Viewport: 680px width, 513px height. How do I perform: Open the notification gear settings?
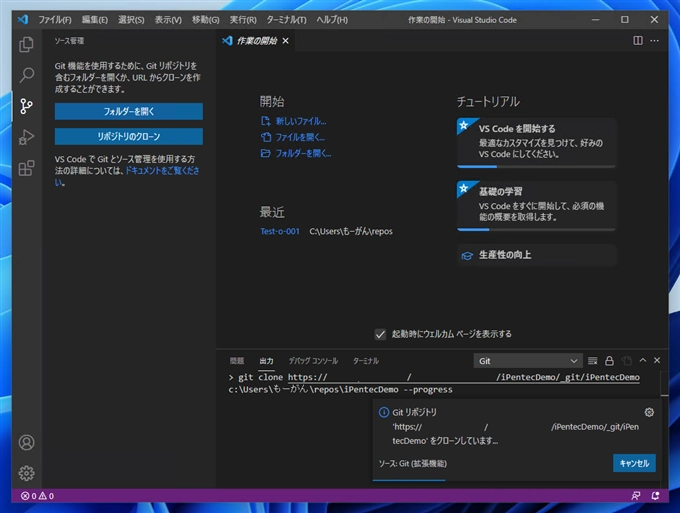coord(649,412)
